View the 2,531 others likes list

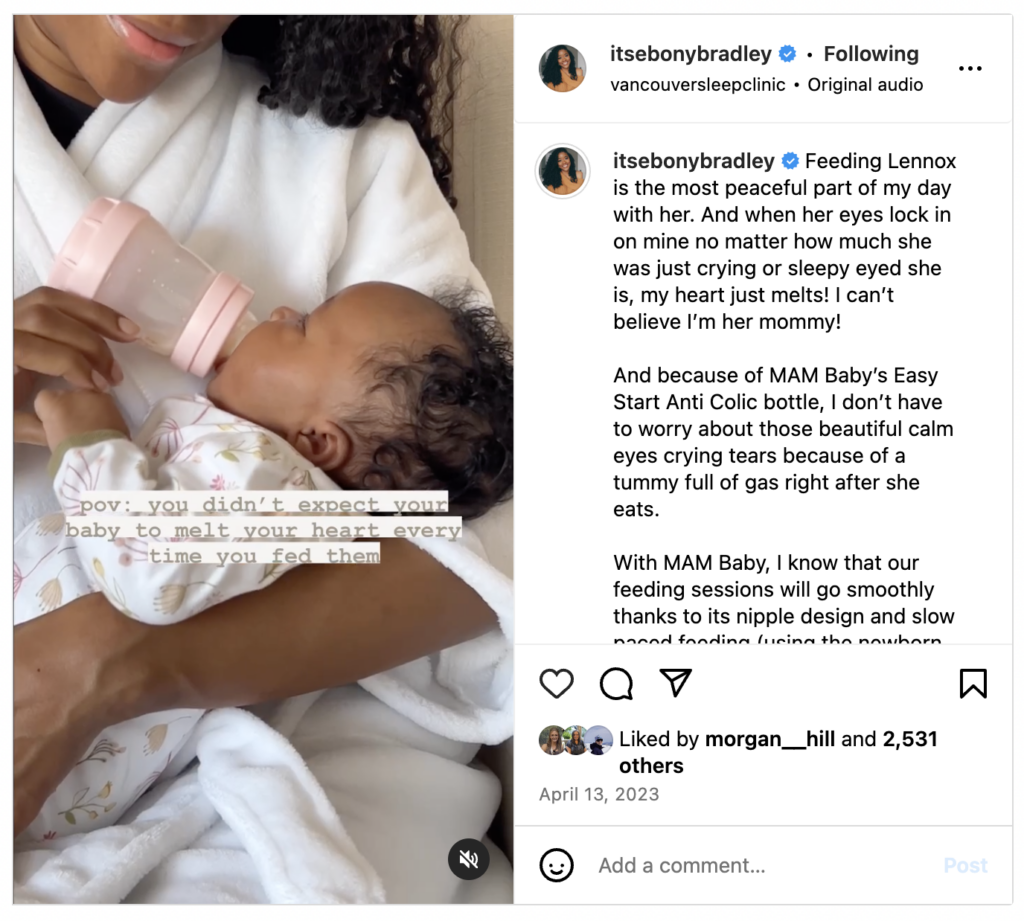pyautogui.click(x=778, y=752)
